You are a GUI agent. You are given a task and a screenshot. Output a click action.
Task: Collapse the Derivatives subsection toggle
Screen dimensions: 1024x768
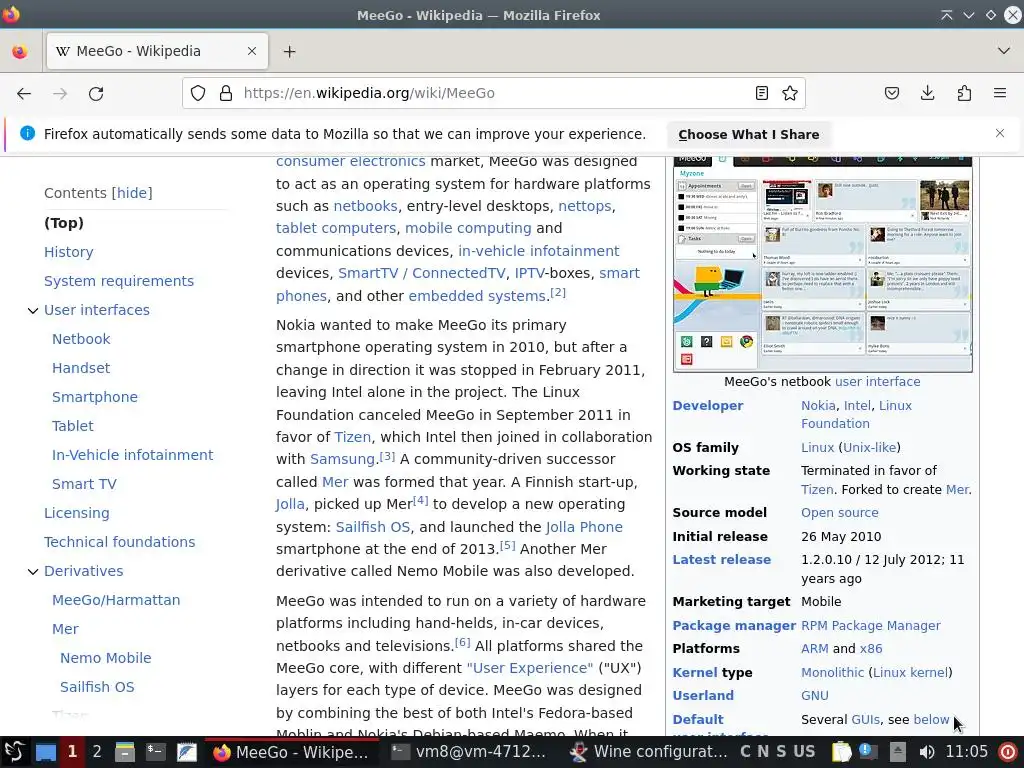point(33,571)
